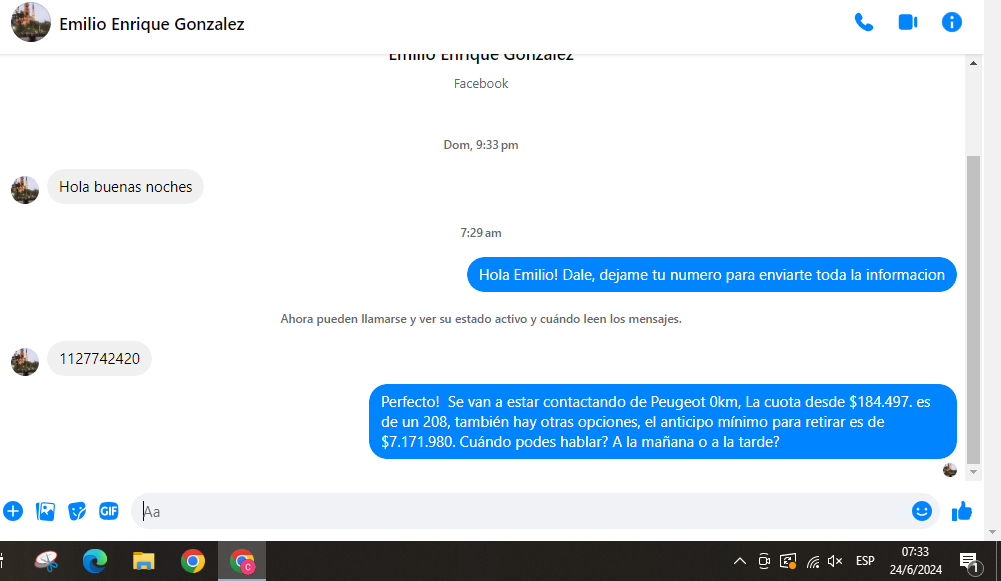Select the Hola buenas noches message

click(x=125, y=187)
